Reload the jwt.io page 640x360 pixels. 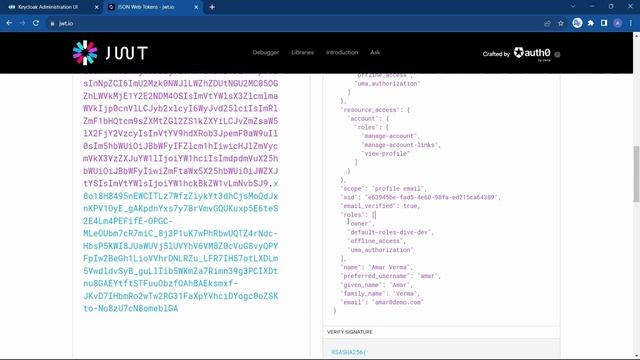coord(36,23)
